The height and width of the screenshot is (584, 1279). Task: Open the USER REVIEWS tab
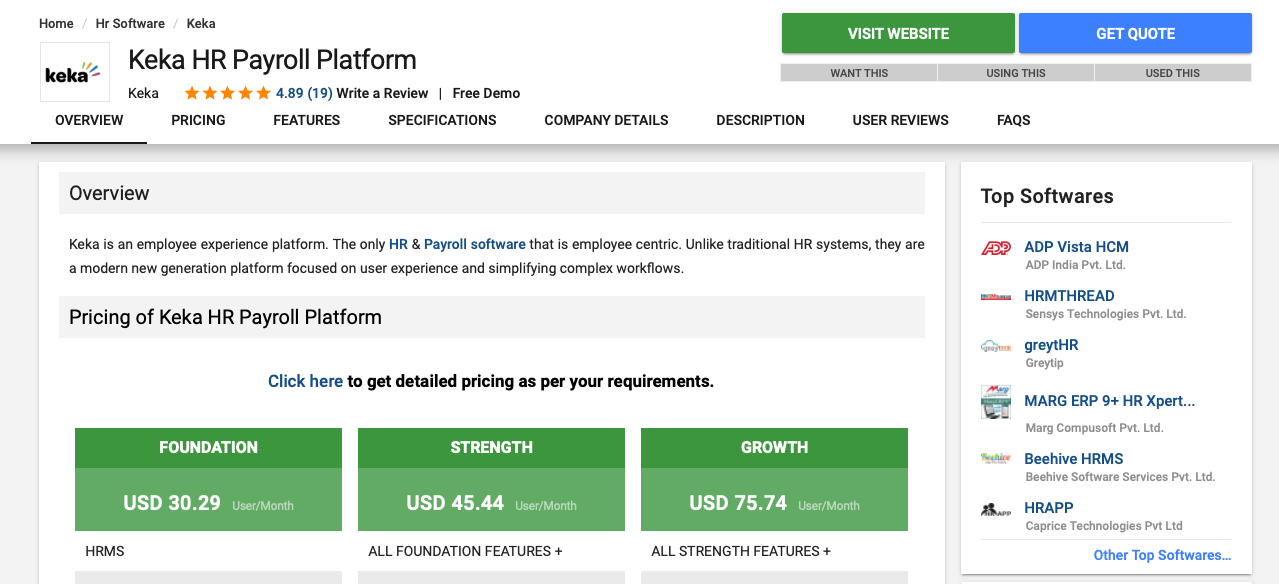(x=900, y=120)
